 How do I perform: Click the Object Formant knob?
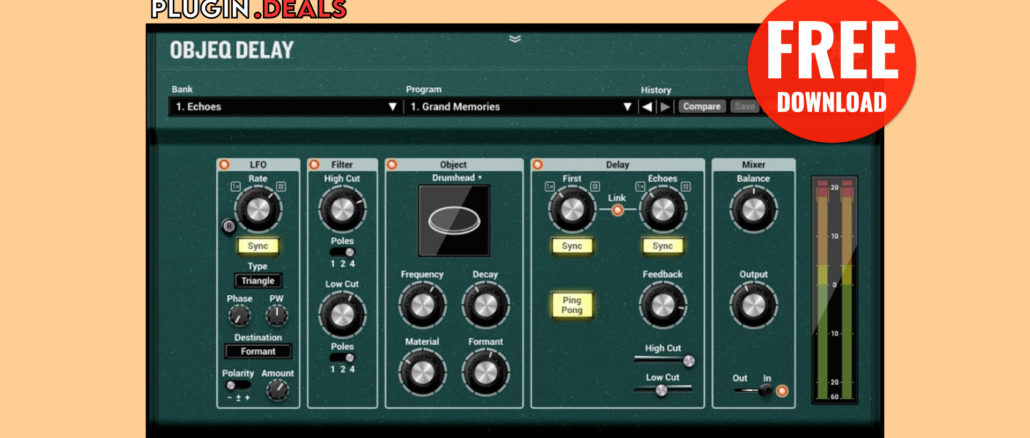485,372
